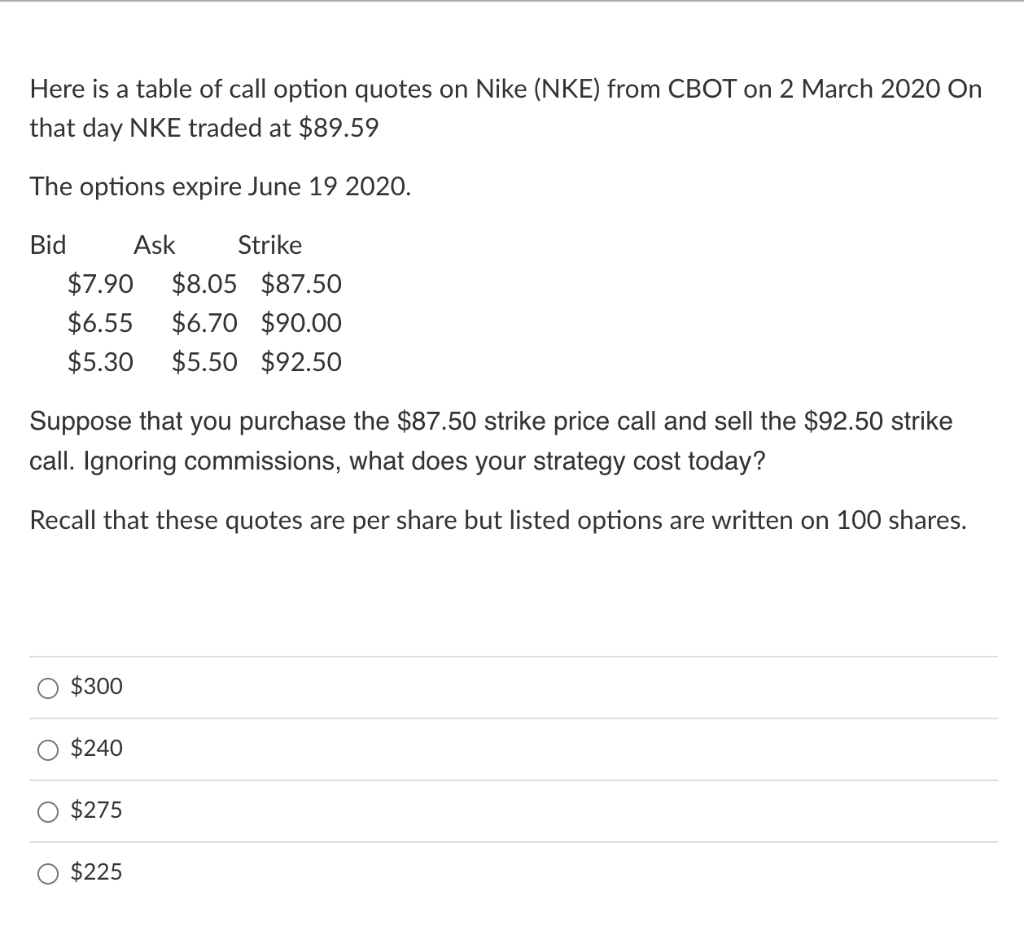Select the $240 radio button
This screenshot has width=1024, height=926.
coord(48,750)
